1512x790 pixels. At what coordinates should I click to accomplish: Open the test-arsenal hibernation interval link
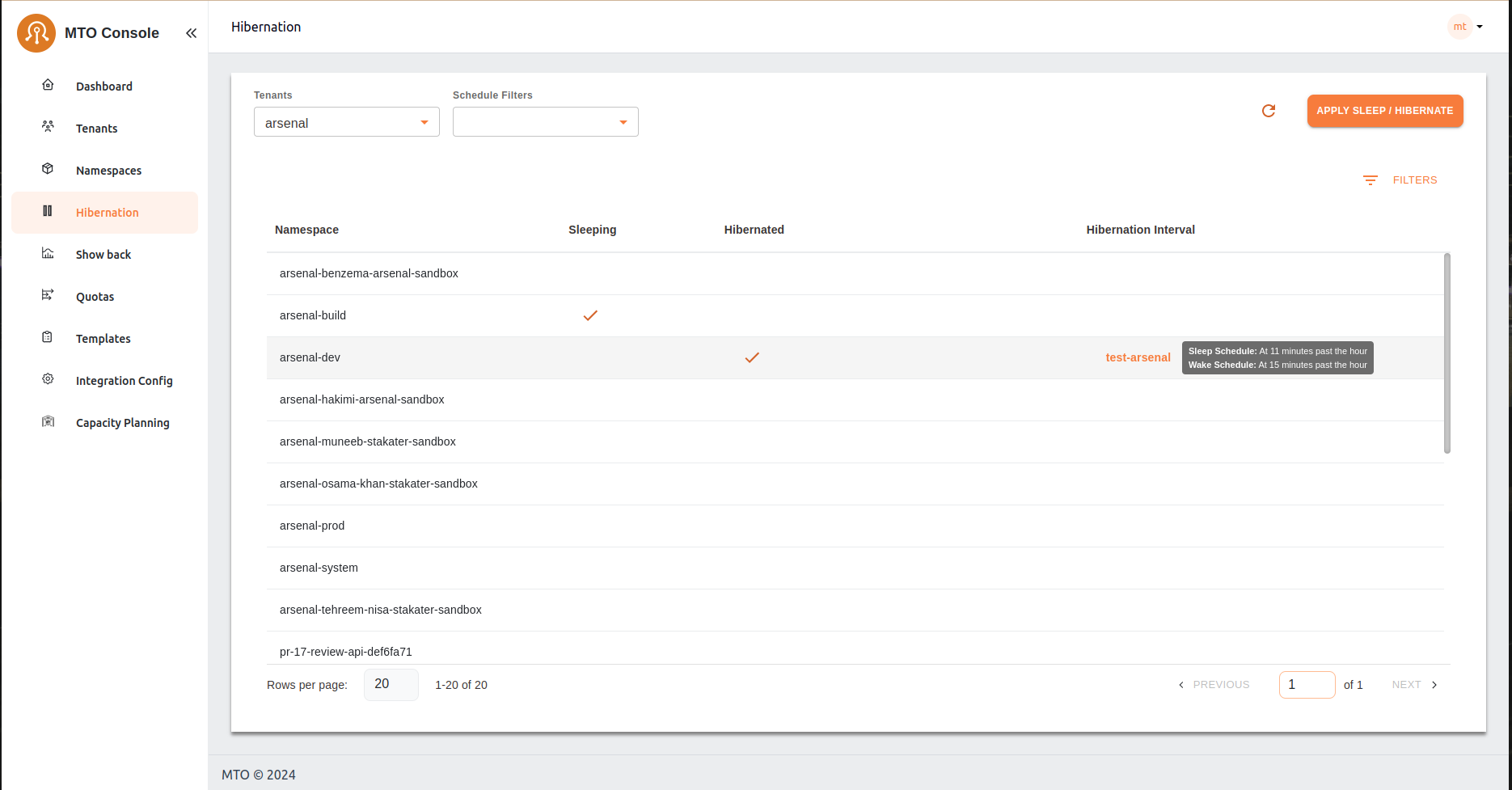click(x=1138, y=357)
